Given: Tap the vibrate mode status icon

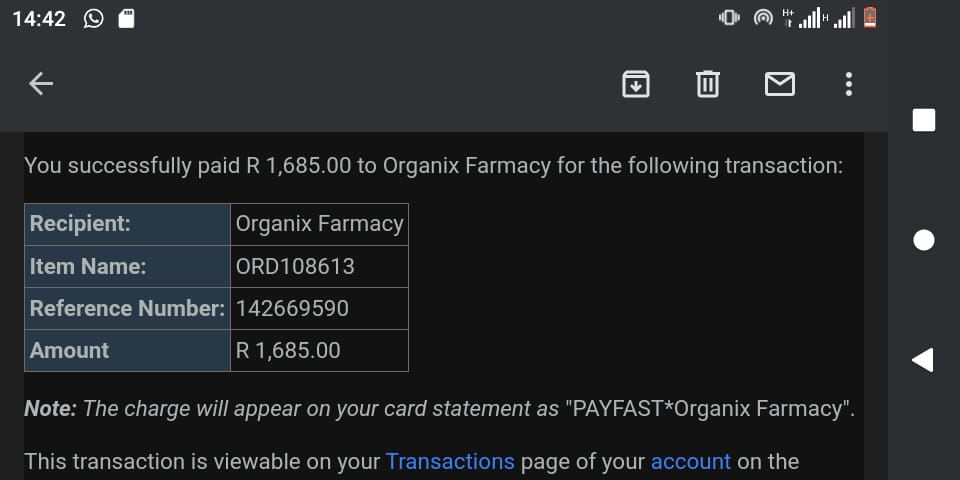Looking at the screenshot, I should (x=729, y=18).
